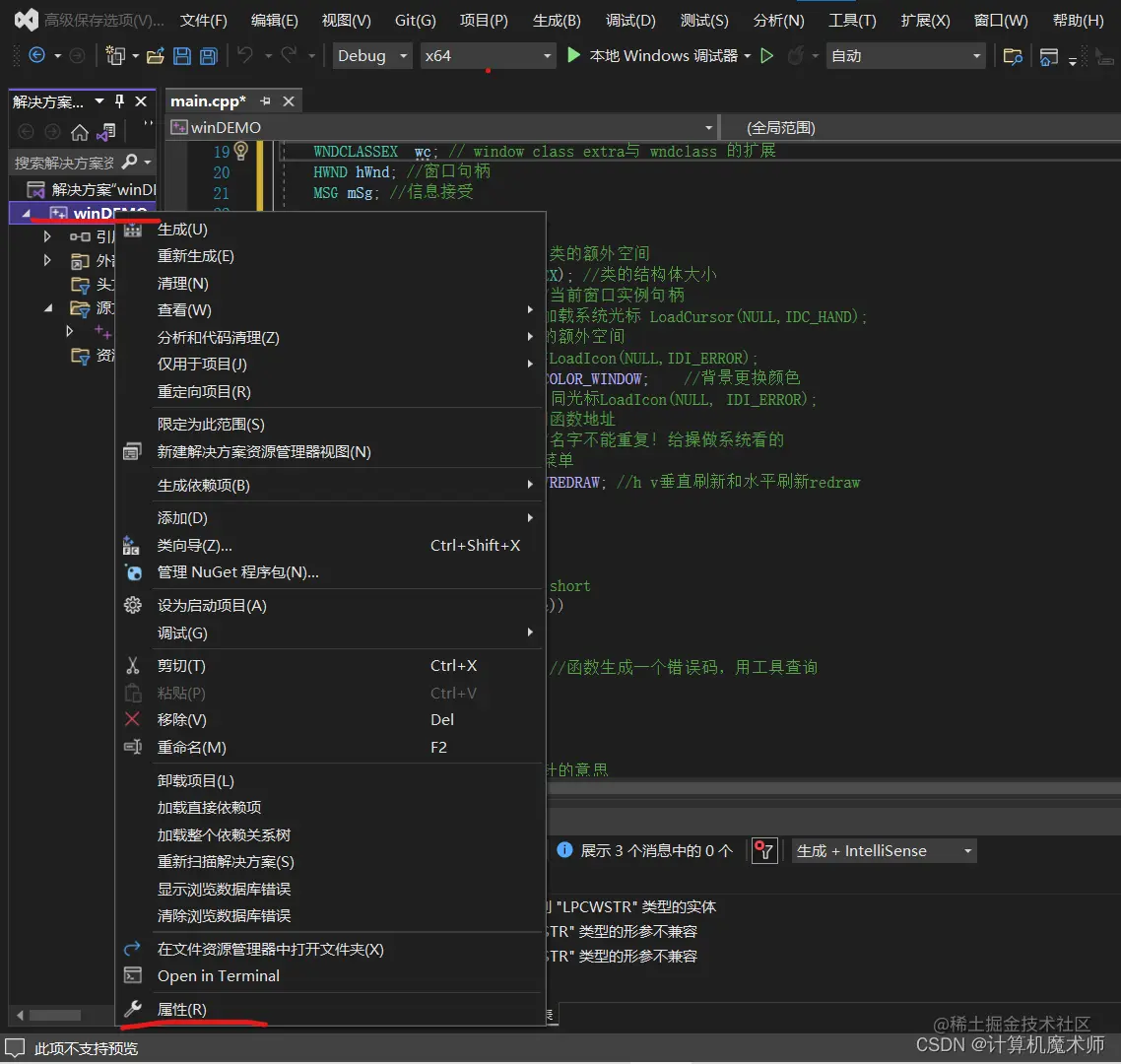
Task: Select 设为启动项目(A)
Action: click(x=330, y=606)
